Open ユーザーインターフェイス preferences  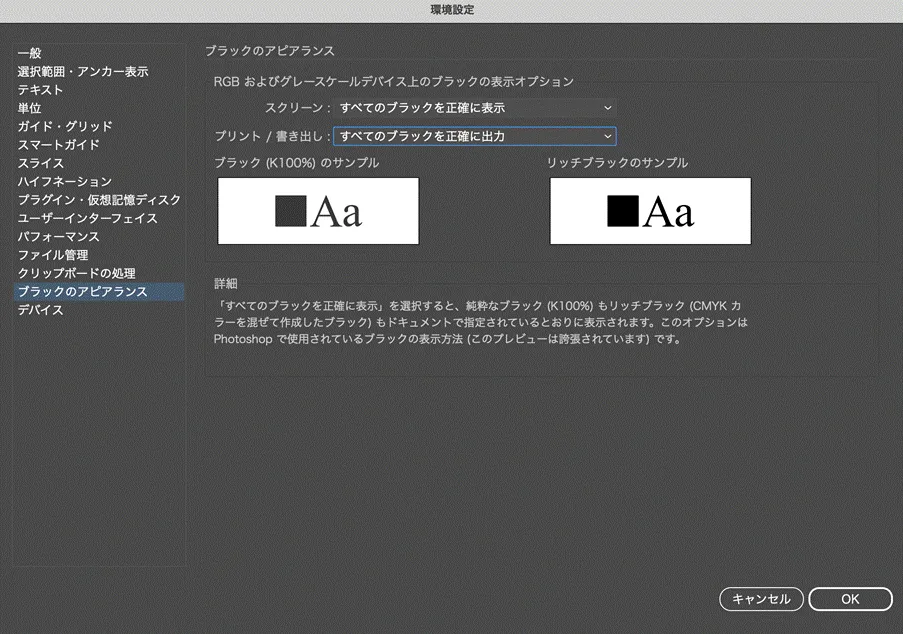click(87, 218)
